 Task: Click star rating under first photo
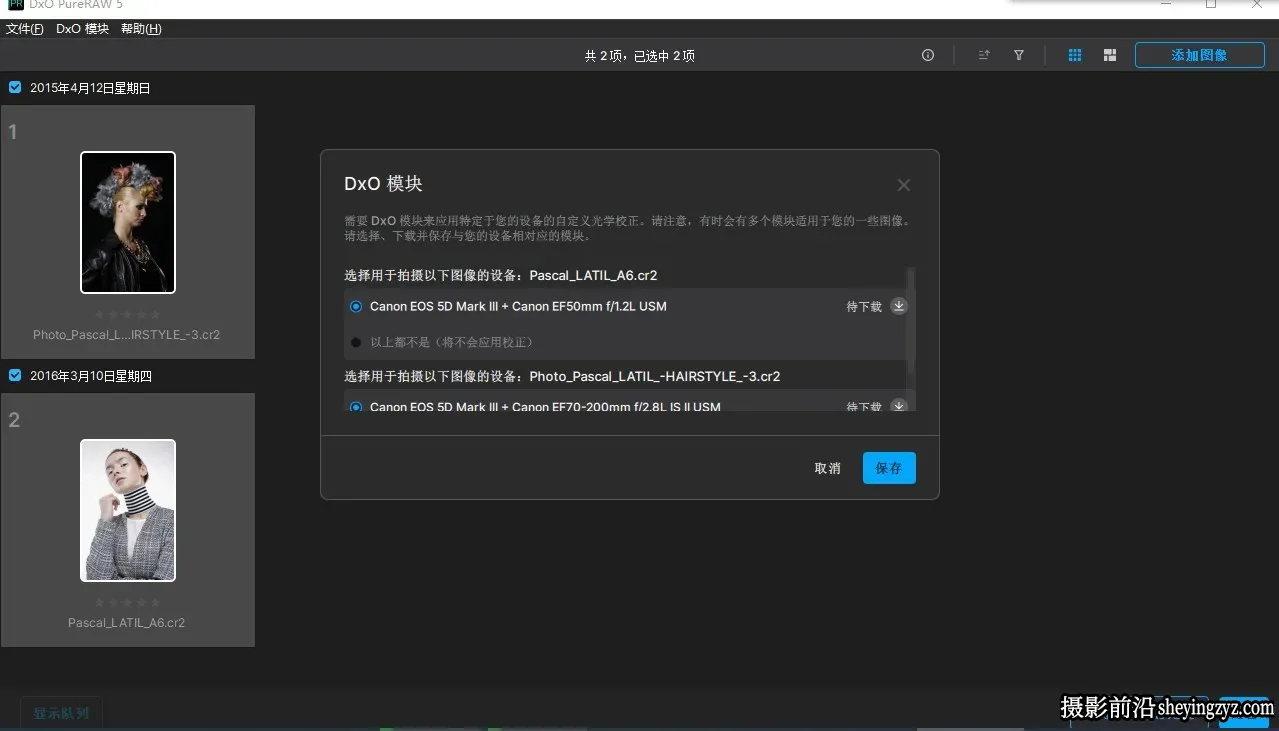point(127,315)
